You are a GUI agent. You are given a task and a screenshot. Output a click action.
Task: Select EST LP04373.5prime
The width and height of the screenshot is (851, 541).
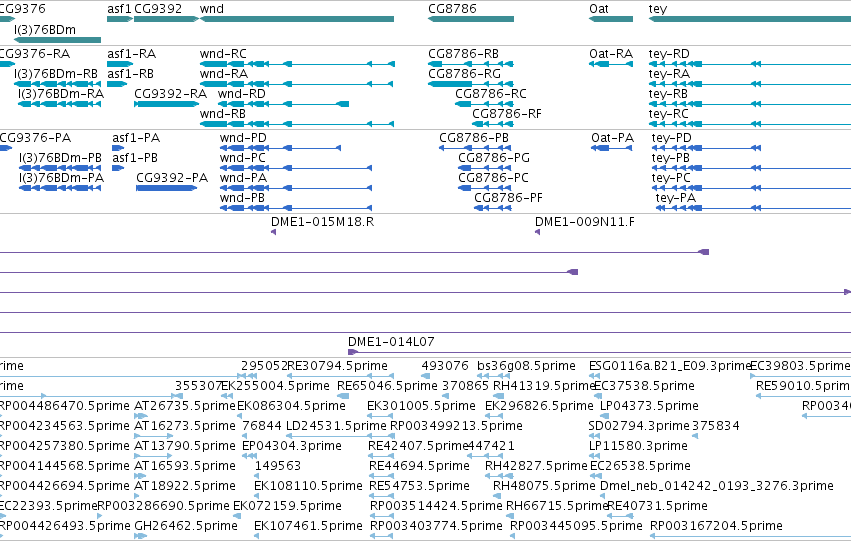pos(604,416)
